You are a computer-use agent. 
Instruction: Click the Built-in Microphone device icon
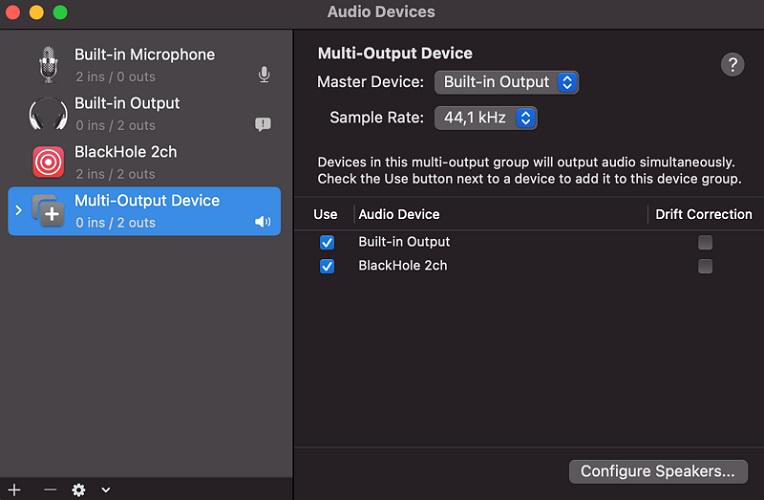[x=48, y=64]
